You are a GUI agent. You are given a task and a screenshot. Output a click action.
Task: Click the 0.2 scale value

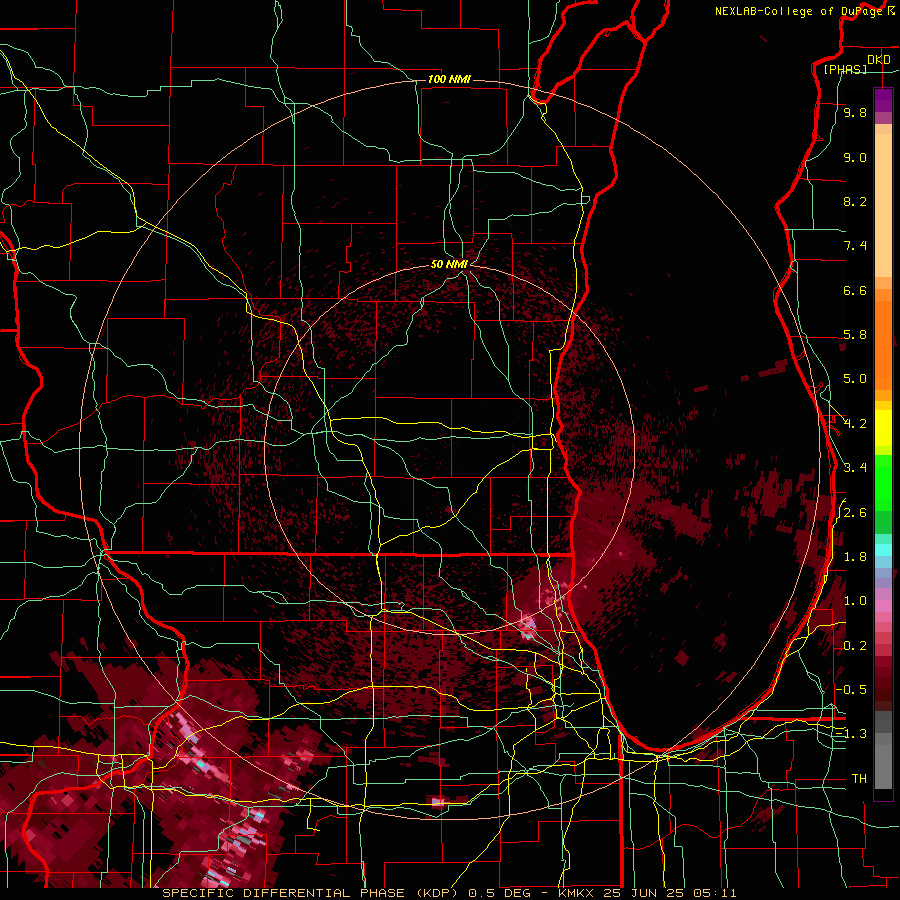pyautogui.click(x=855, y=645)
